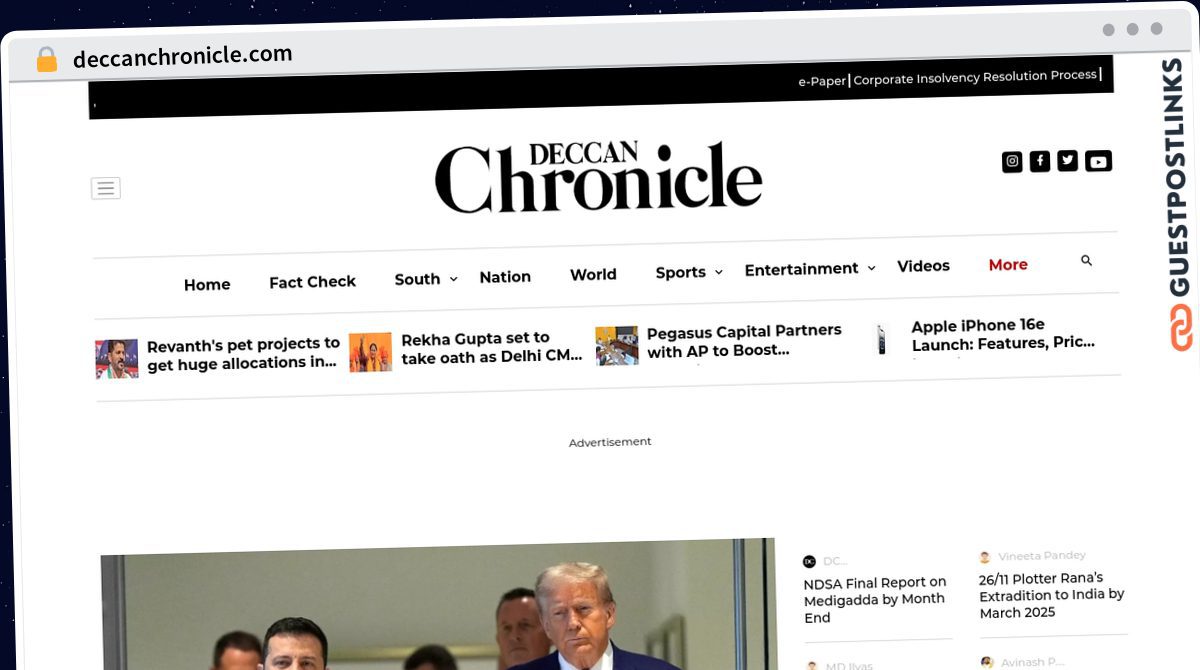Click Pegasus Capital story thumbnail
Image resolution: width=1200 pixels, height=670 pixels.
coord(617,345)
